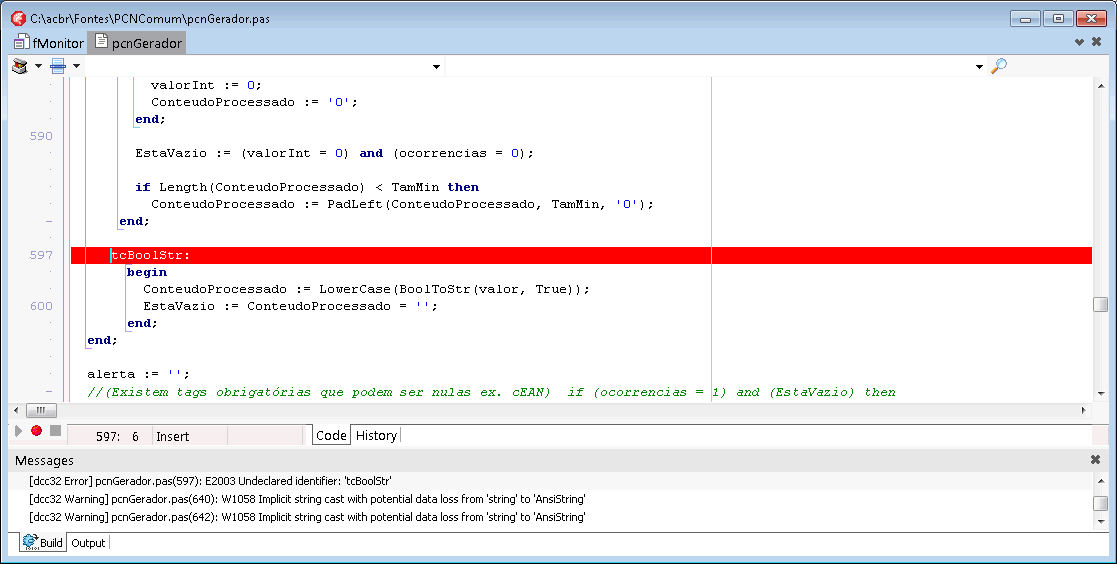1117x564 pixels.
Task: Click the title bar path C:\acbr\Fontes\PCNComum\pcnGerador.pas
Action: [150, 19]
